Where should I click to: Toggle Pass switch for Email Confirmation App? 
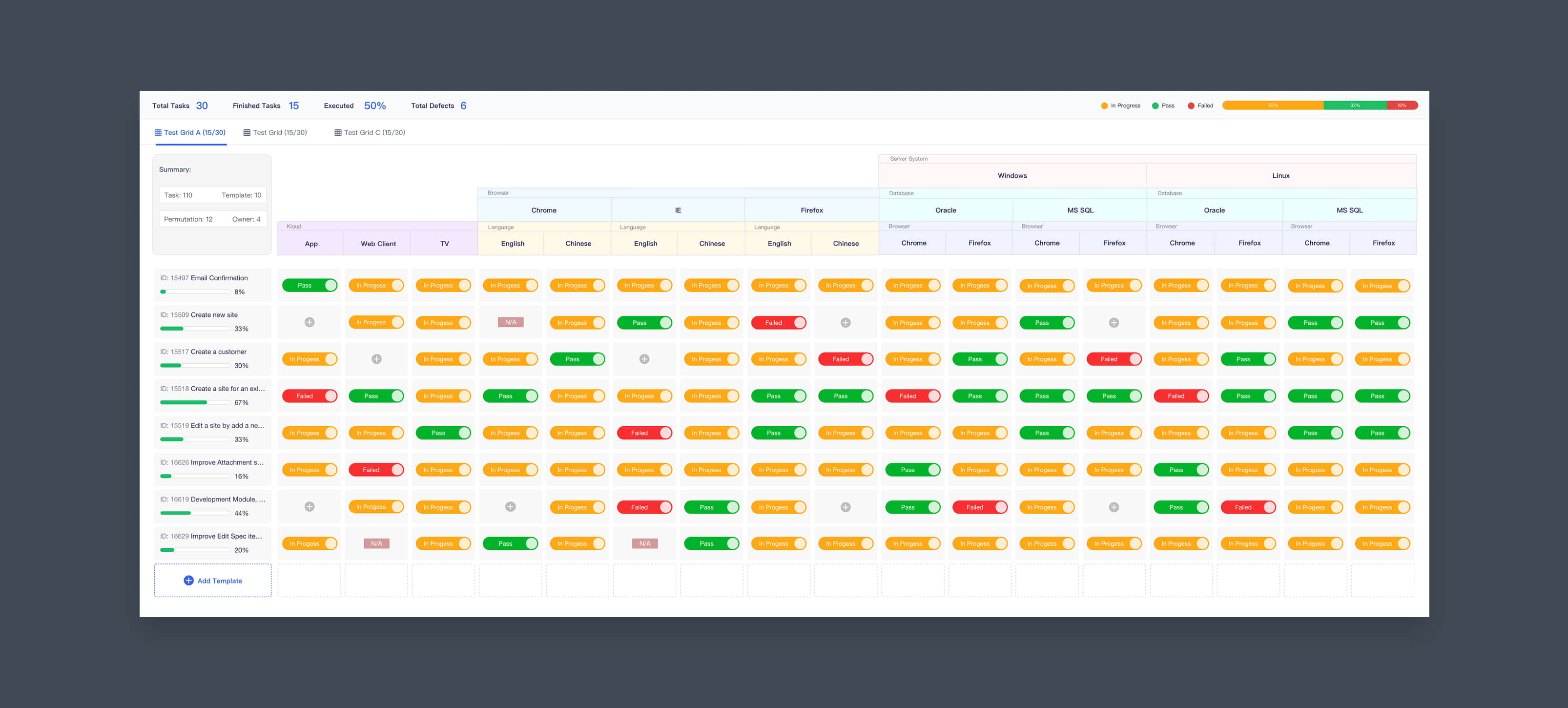[310, 286]
